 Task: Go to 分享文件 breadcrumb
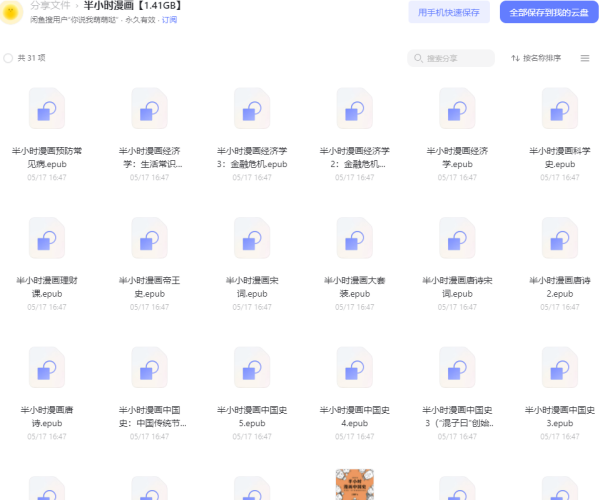[50, 6]
